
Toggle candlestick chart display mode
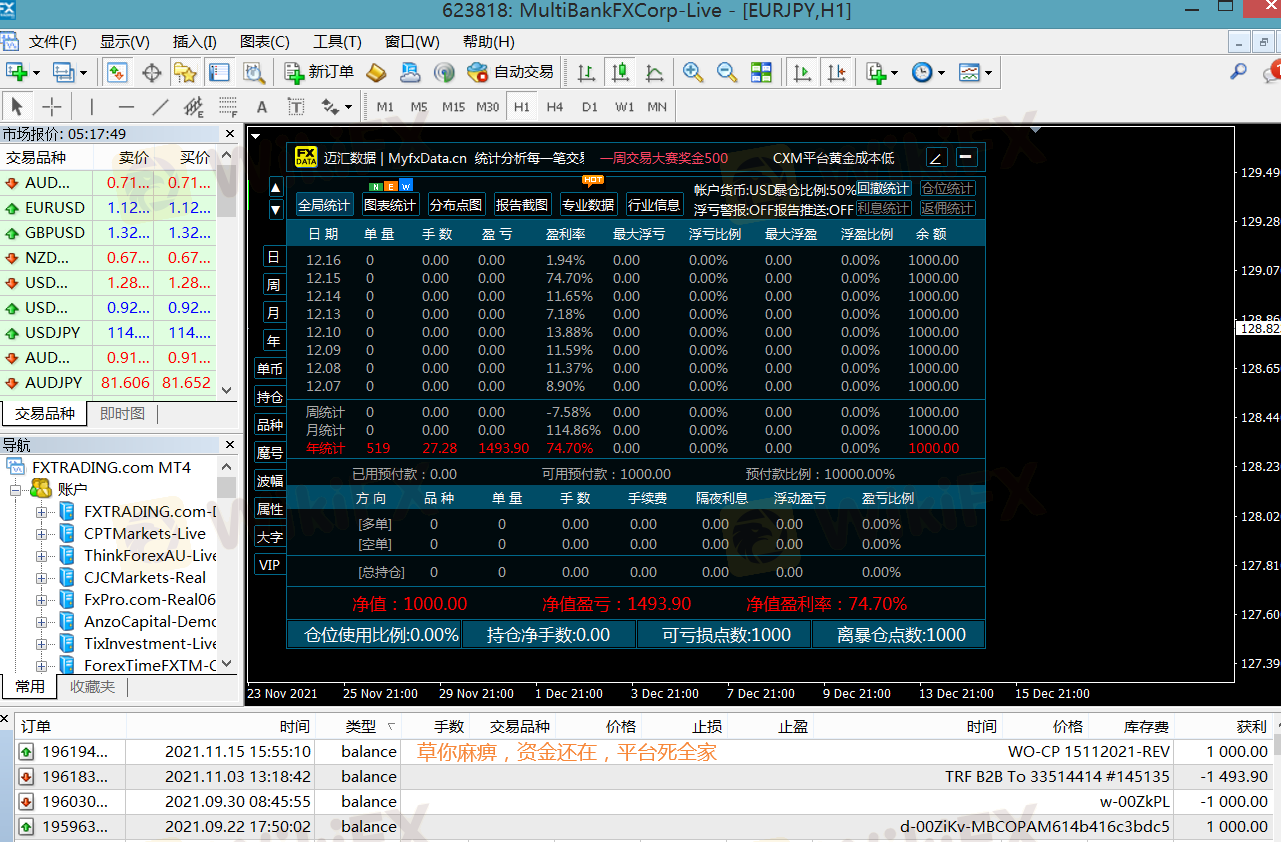tap(621, 72)
